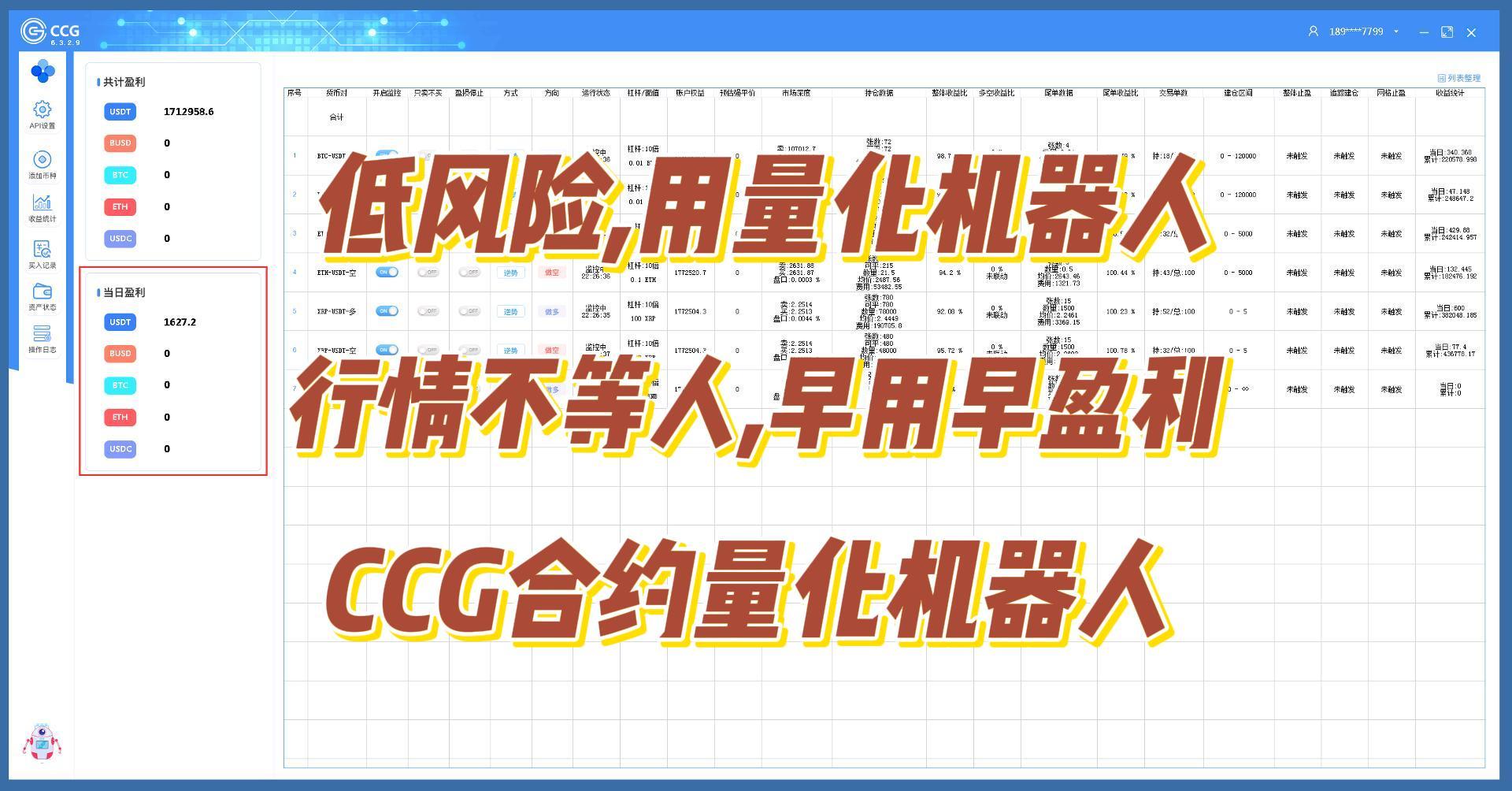
Task: Maximize the CCG window
Action: pos(1447,32)
